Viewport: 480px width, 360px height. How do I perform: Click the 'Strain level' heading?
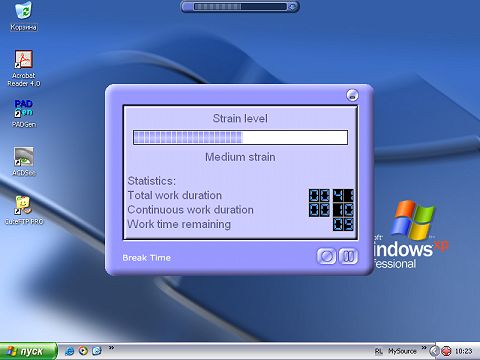[x=240, y=118]
